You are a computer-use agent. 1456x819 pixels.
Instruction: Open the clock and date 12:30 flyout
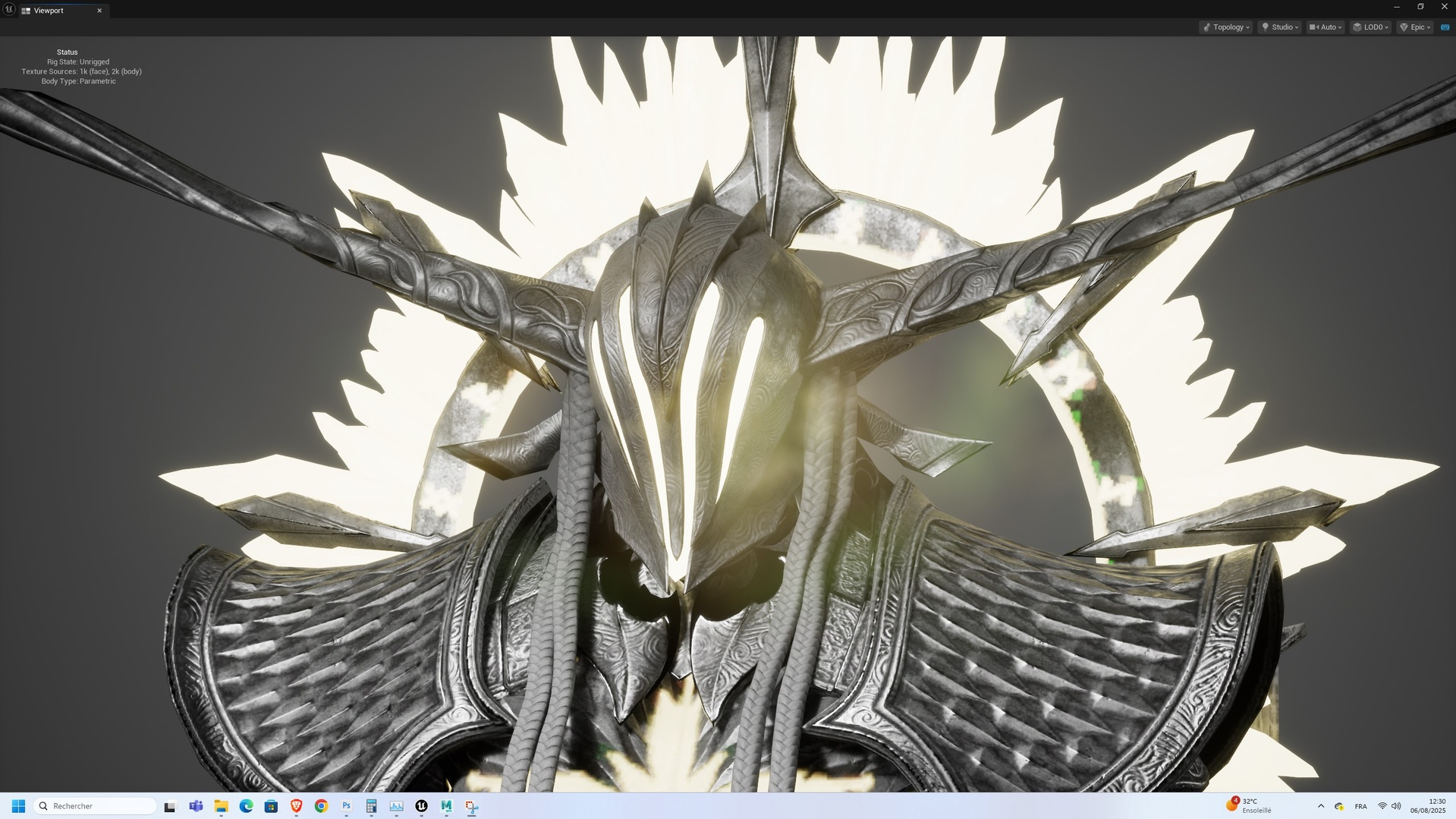(1428, 806)
